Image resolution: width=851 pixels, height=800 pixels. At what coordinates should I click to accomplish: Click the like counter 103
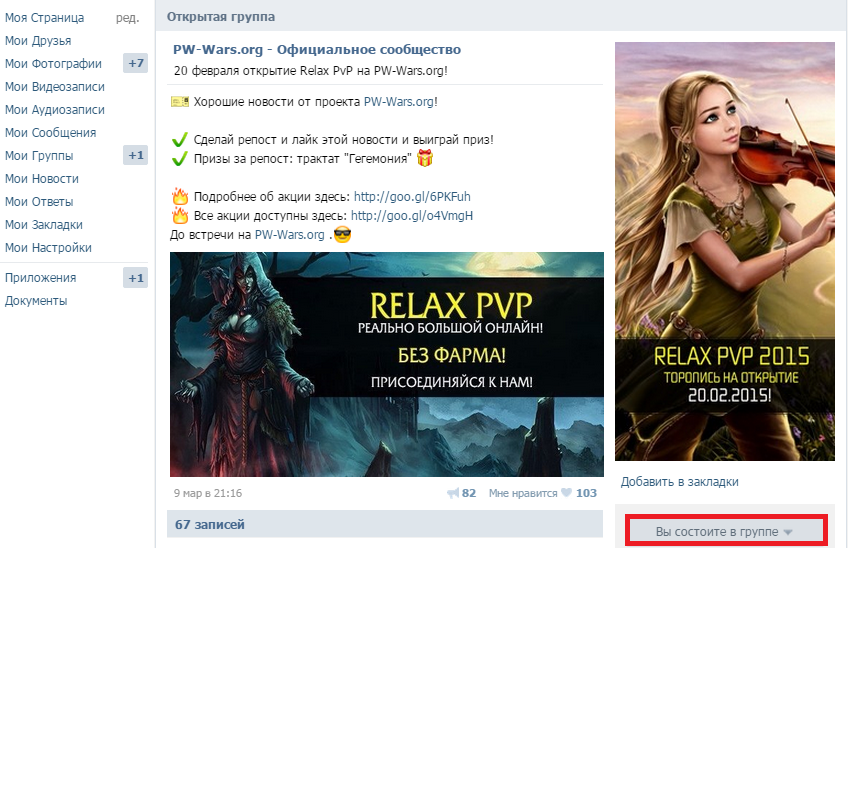click(x=586, y=493)
